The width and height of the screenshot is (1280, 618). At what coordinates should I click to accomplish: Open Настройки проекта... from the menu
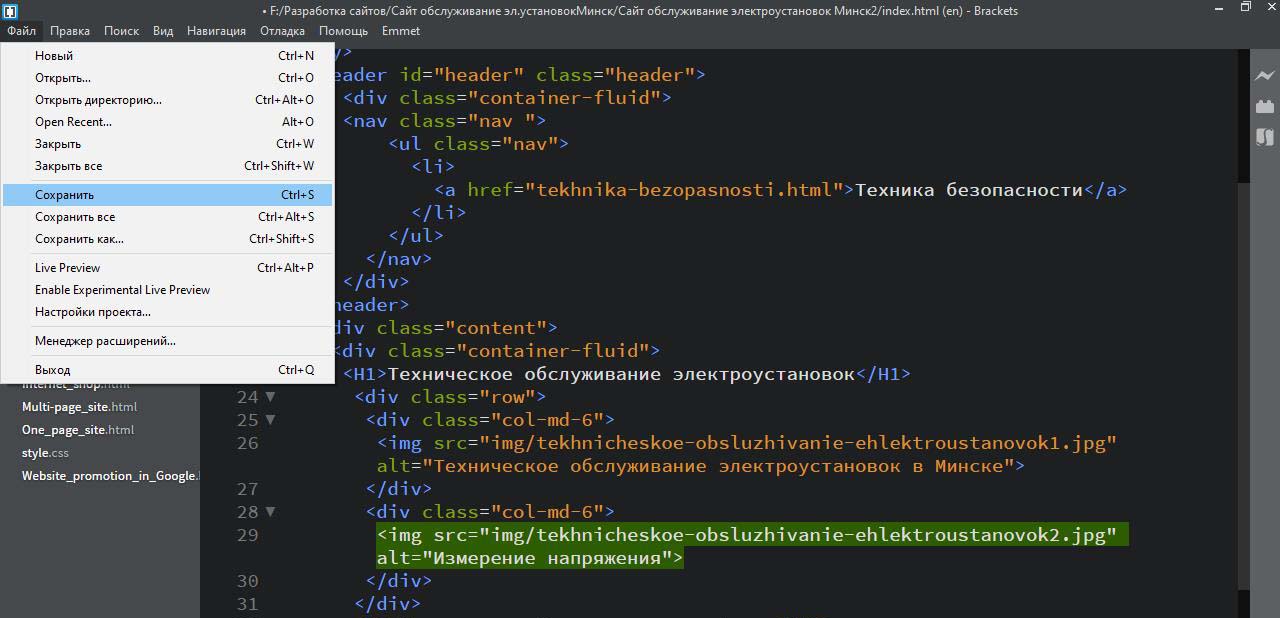[x=92, y=312]
